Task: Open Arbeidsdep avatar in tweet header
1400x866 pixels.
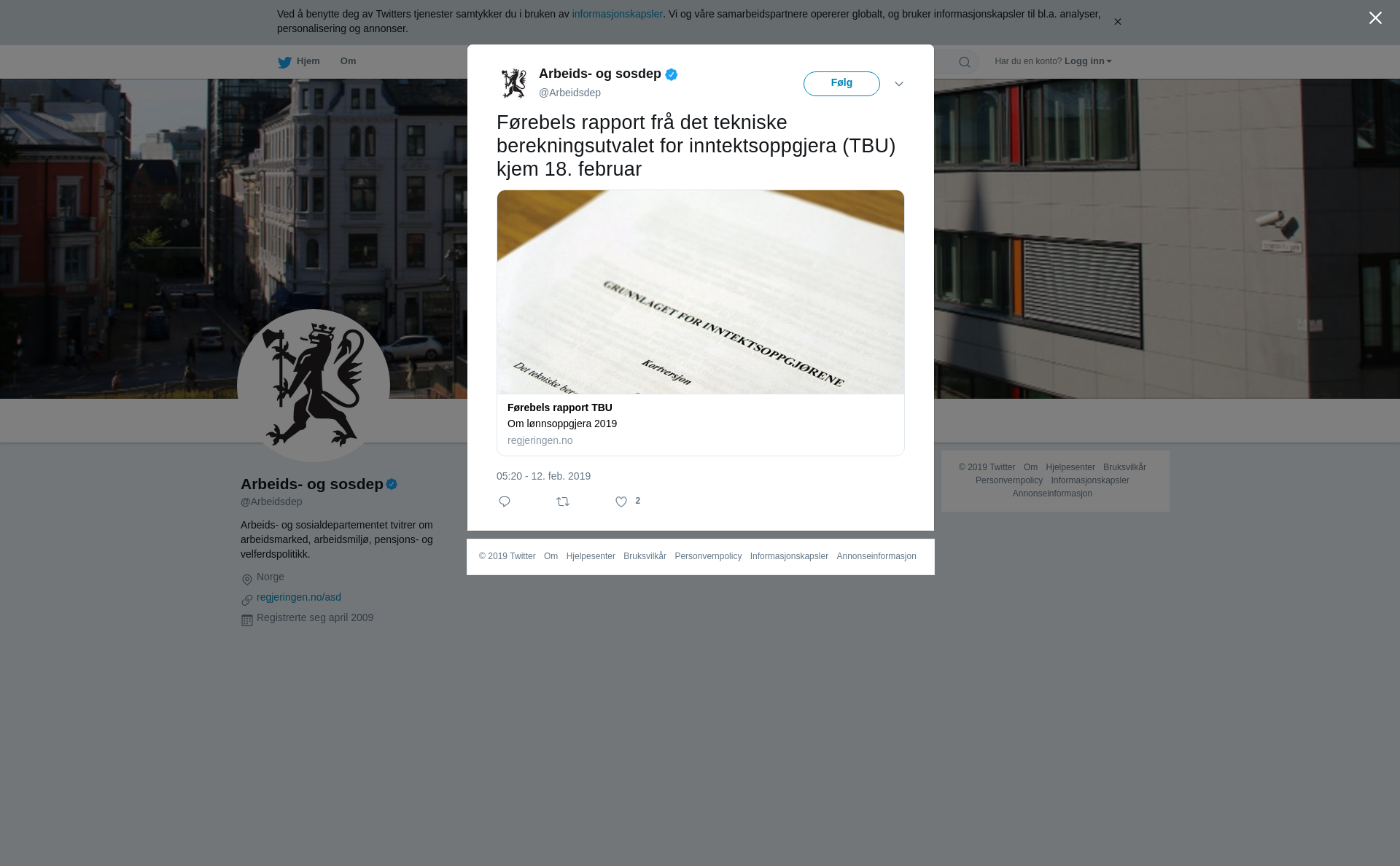Action: [x=514, y=83]
